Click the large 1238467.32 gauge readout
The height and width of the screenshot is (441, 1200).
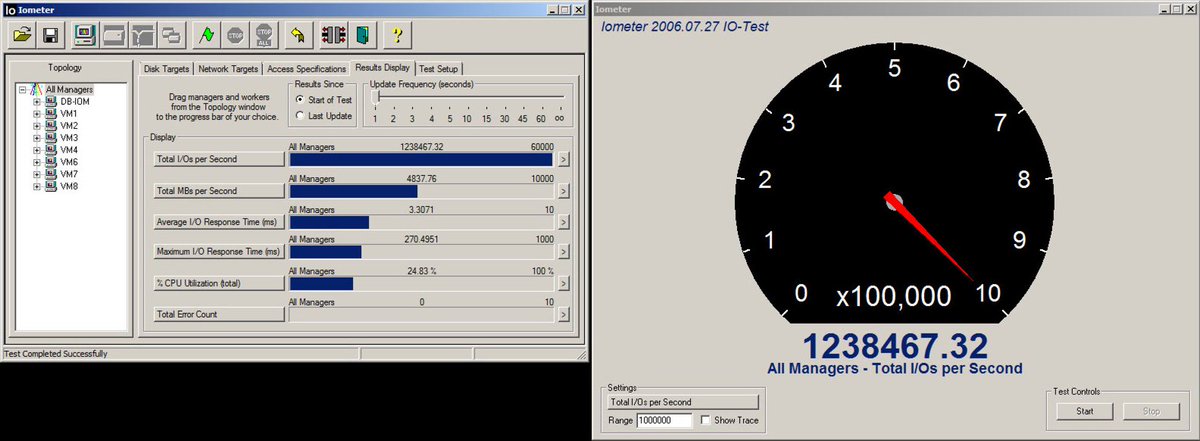(x=895, y=344)
